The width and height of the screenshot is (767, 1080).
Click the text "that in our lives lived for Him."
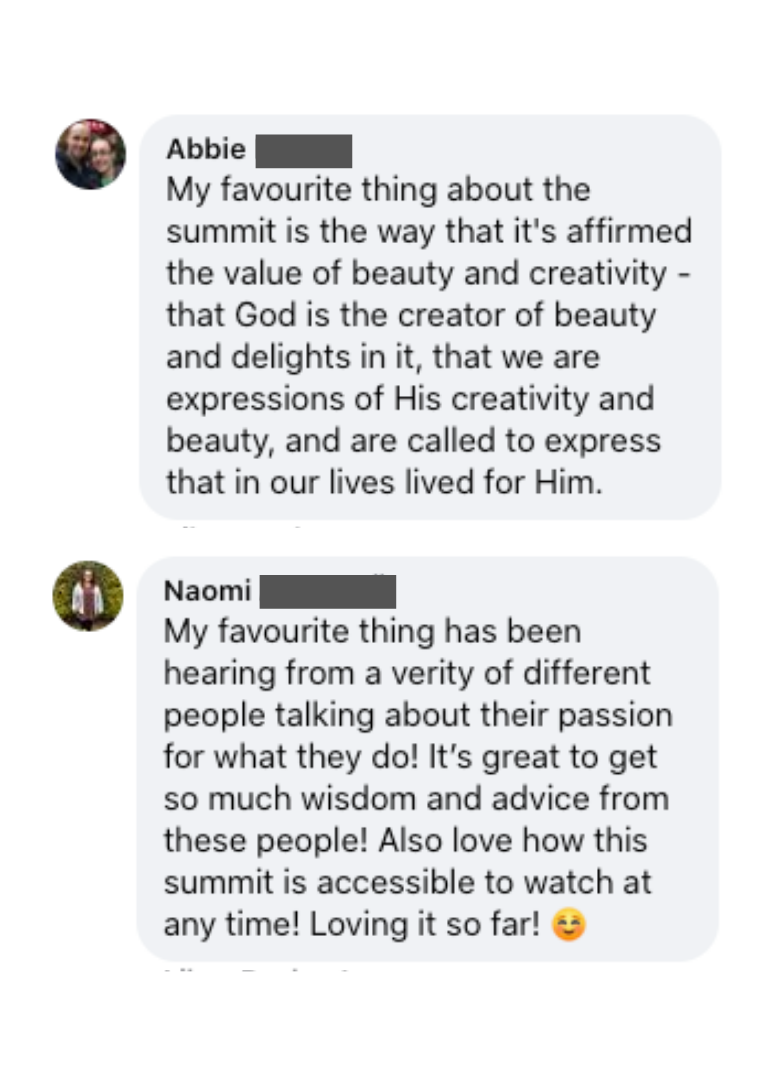point(385,483)
